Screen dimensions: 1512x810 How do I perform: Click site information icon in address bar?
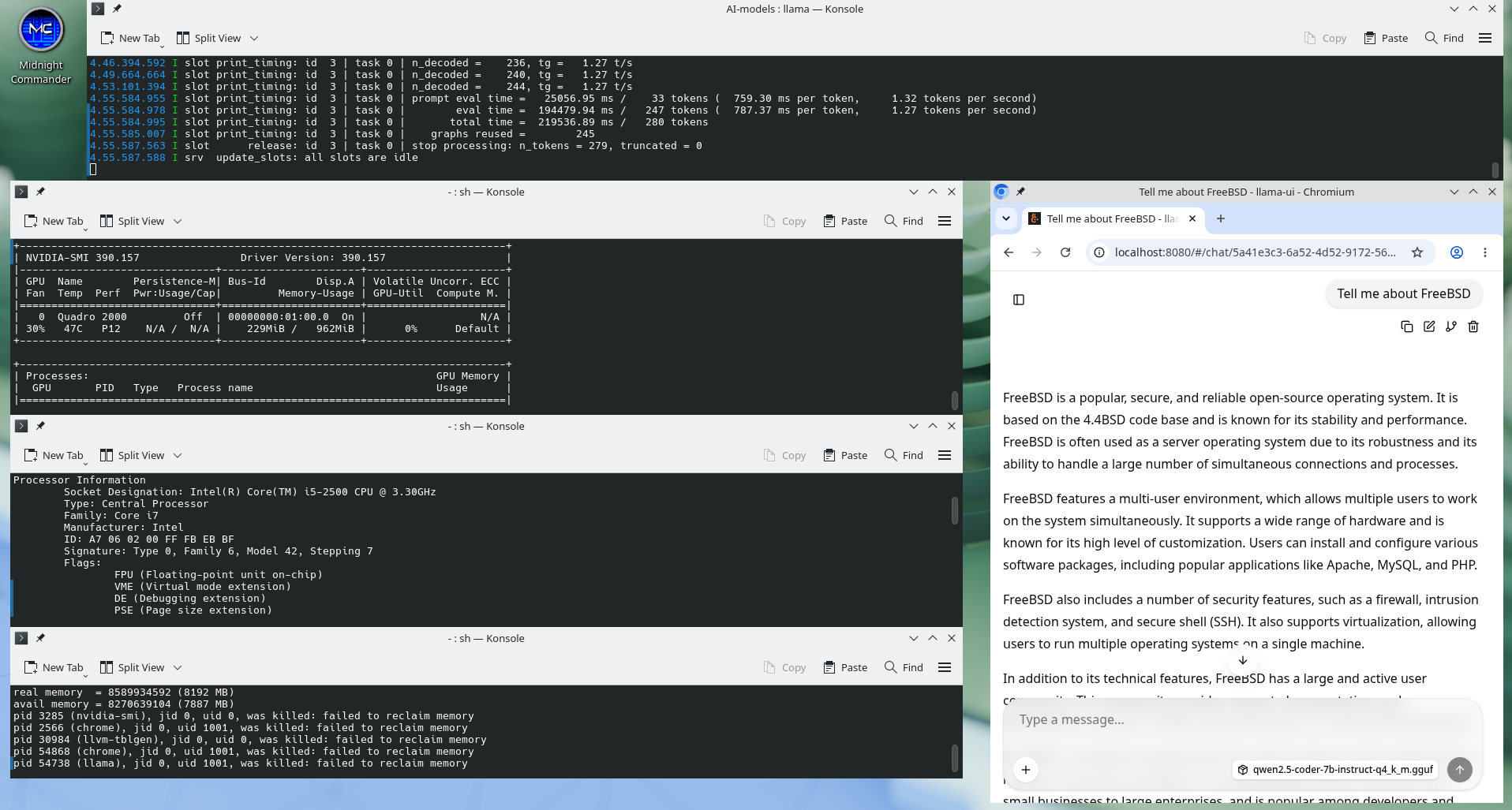pos(1098,252)
